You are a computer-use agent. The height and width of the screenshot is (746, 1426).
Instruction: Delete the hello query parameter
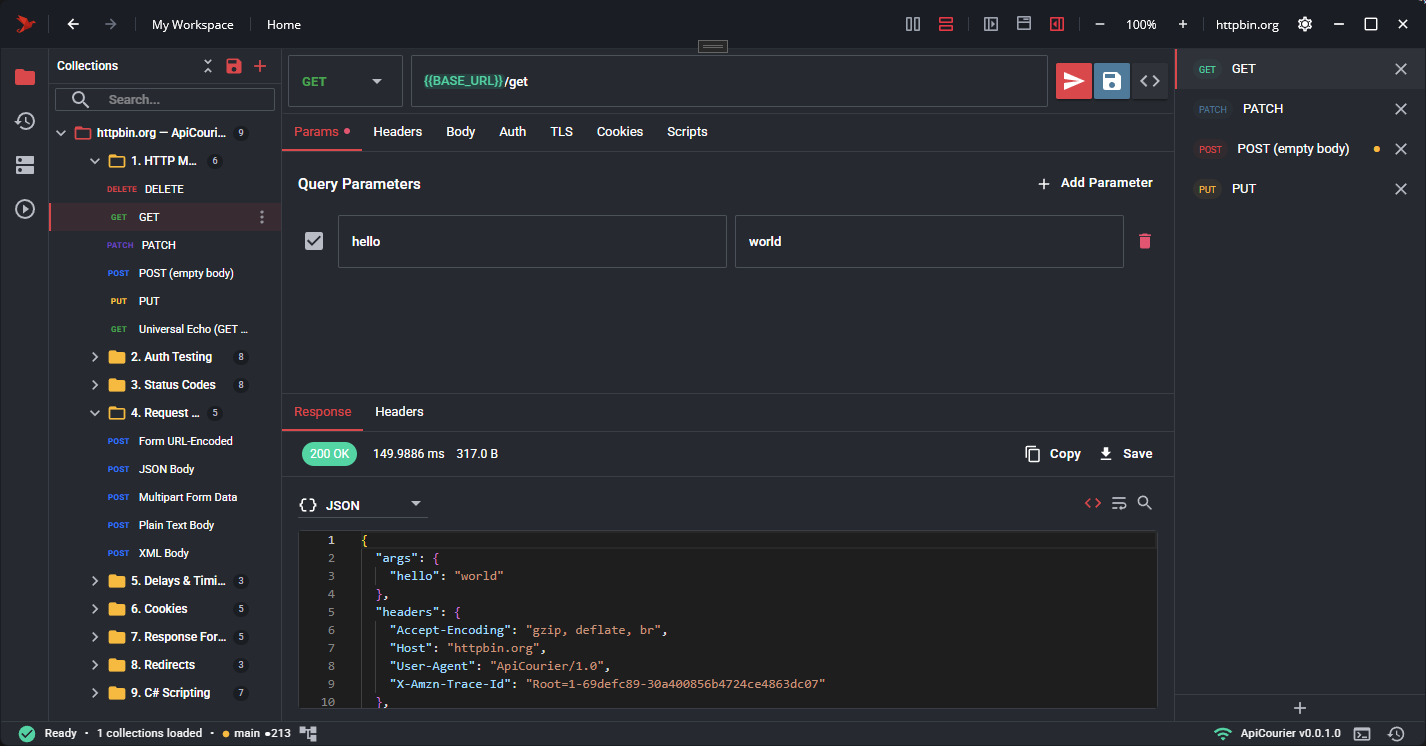click(1145, 241)
